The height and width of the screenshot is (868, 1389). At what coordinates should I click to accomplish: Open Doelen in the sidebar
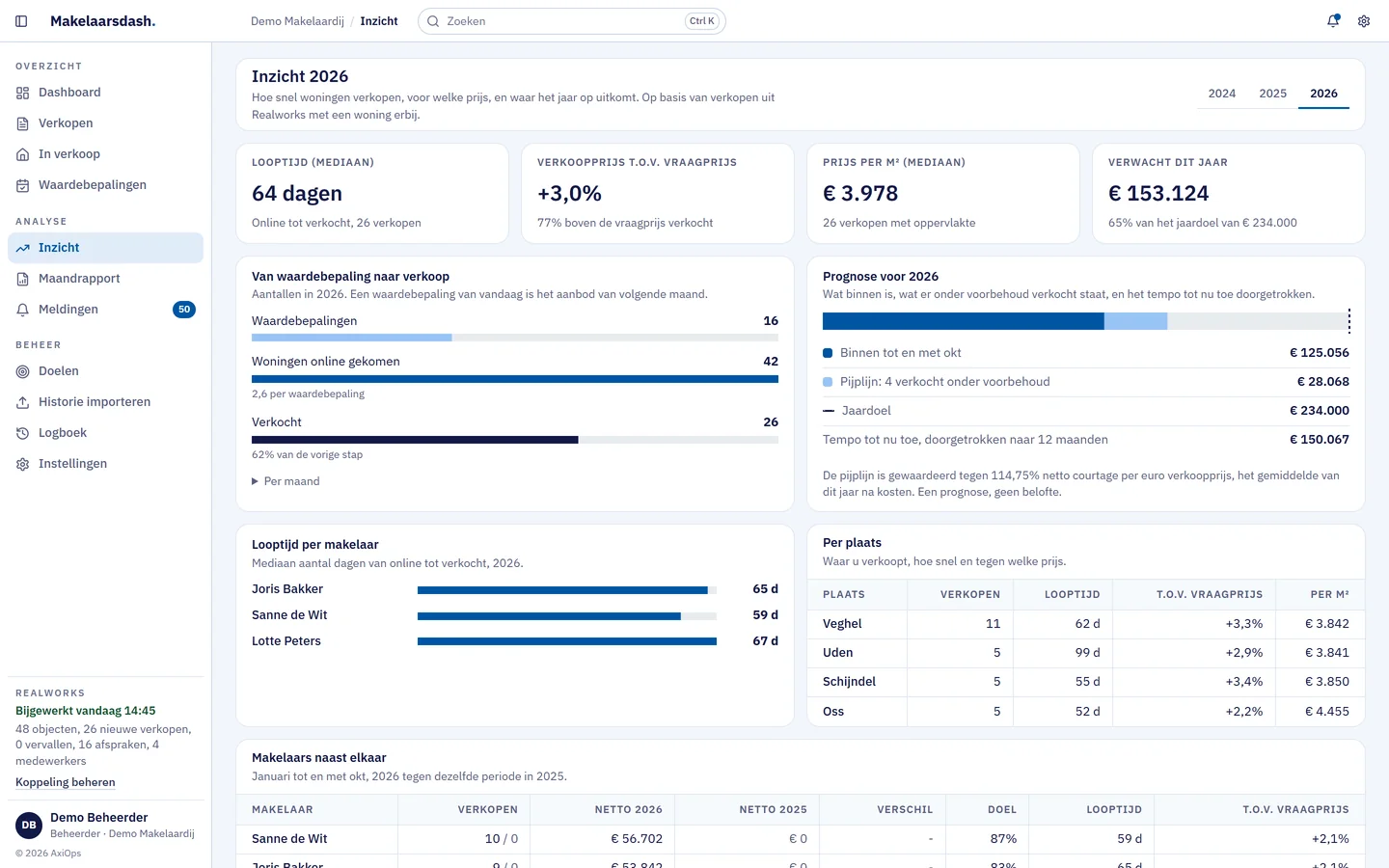tap(106, 371)
